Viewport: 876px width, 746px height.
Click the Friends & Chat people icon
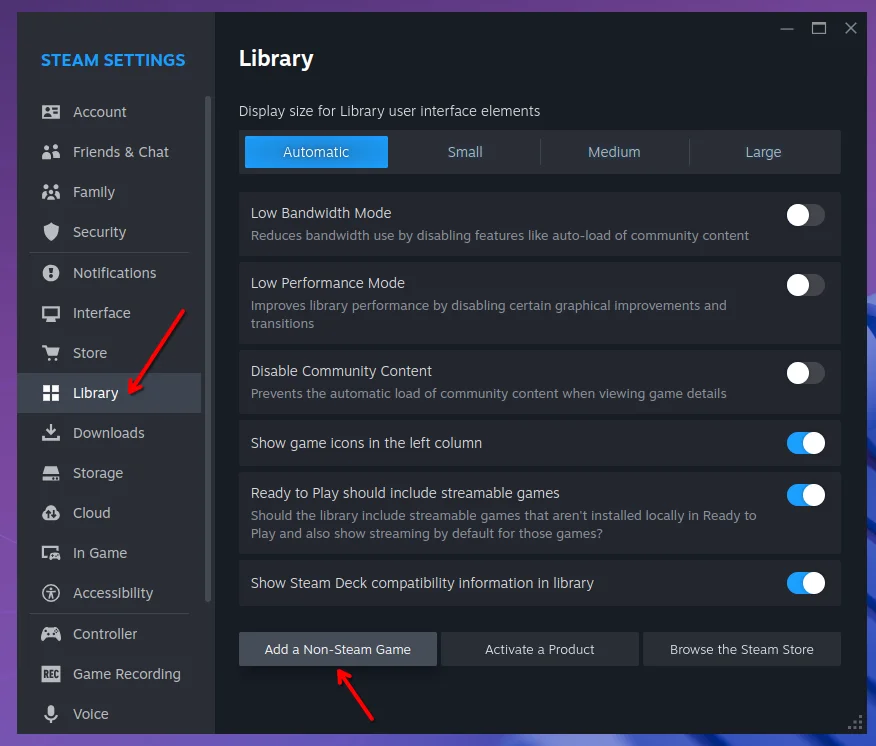51,152
